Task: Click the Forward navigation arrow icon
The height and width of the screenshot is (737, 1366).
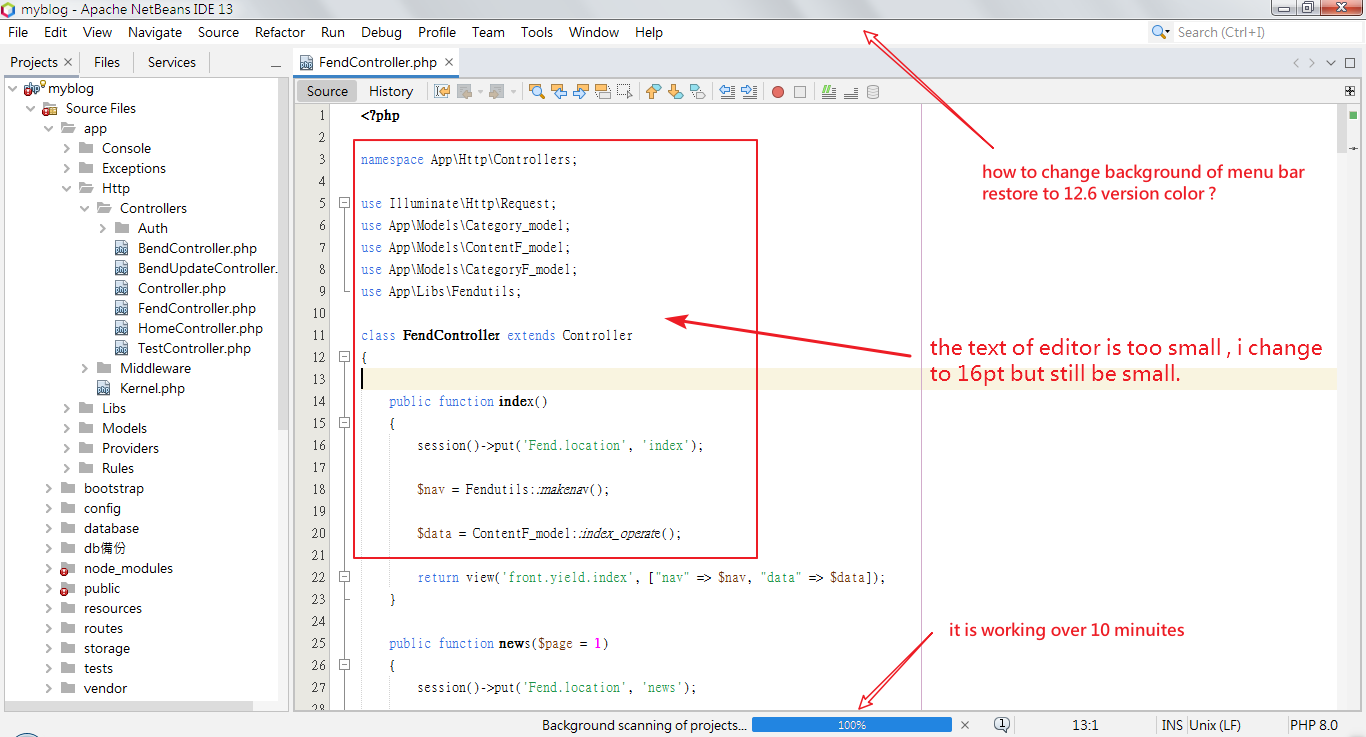Action: (x=498, y=91)
